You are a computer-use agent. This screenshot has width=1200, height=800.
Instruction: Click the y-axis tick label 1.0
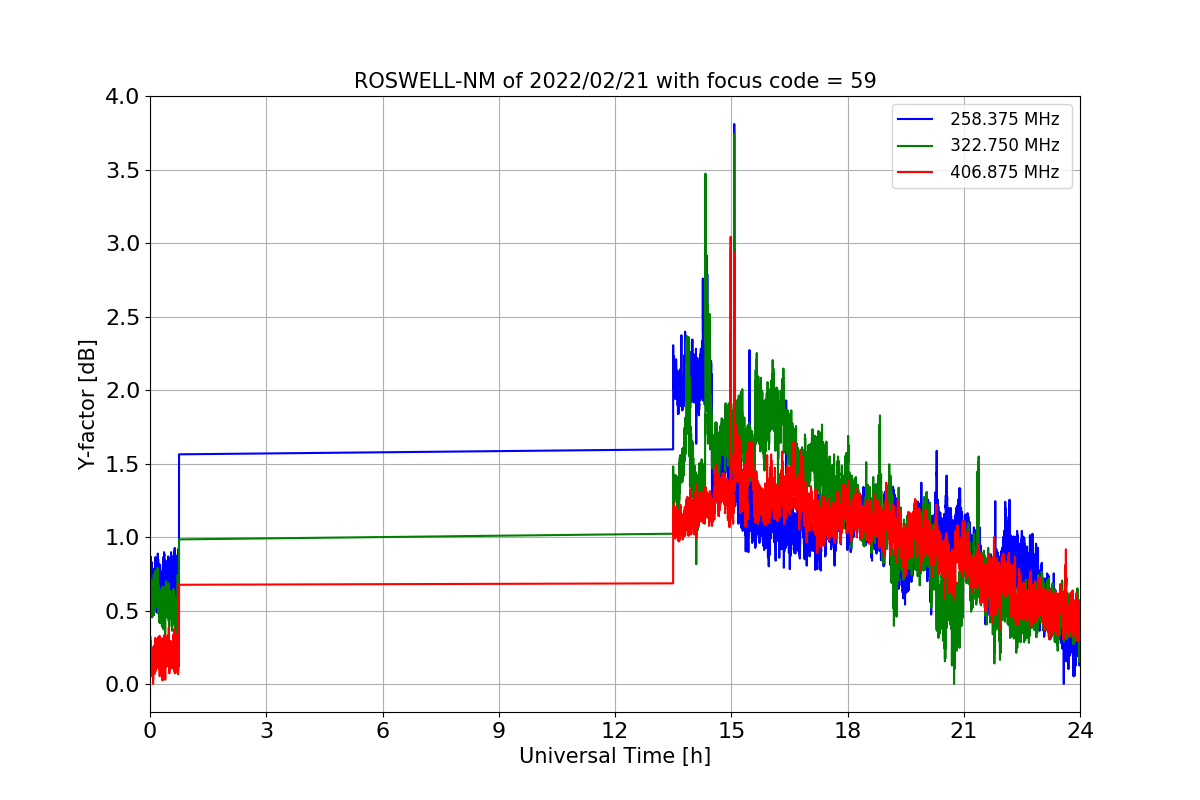click(124, 538)
